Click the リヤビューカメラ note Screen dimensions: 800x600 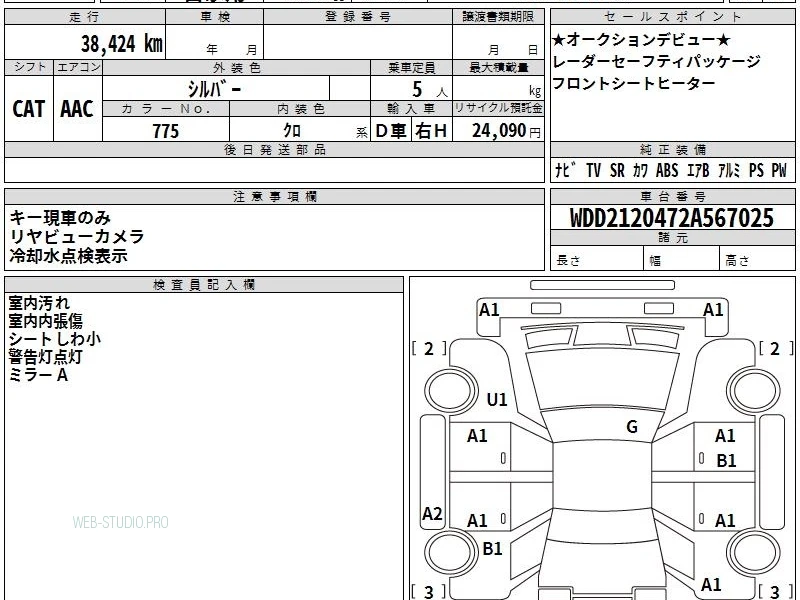[x=77, y=237]
